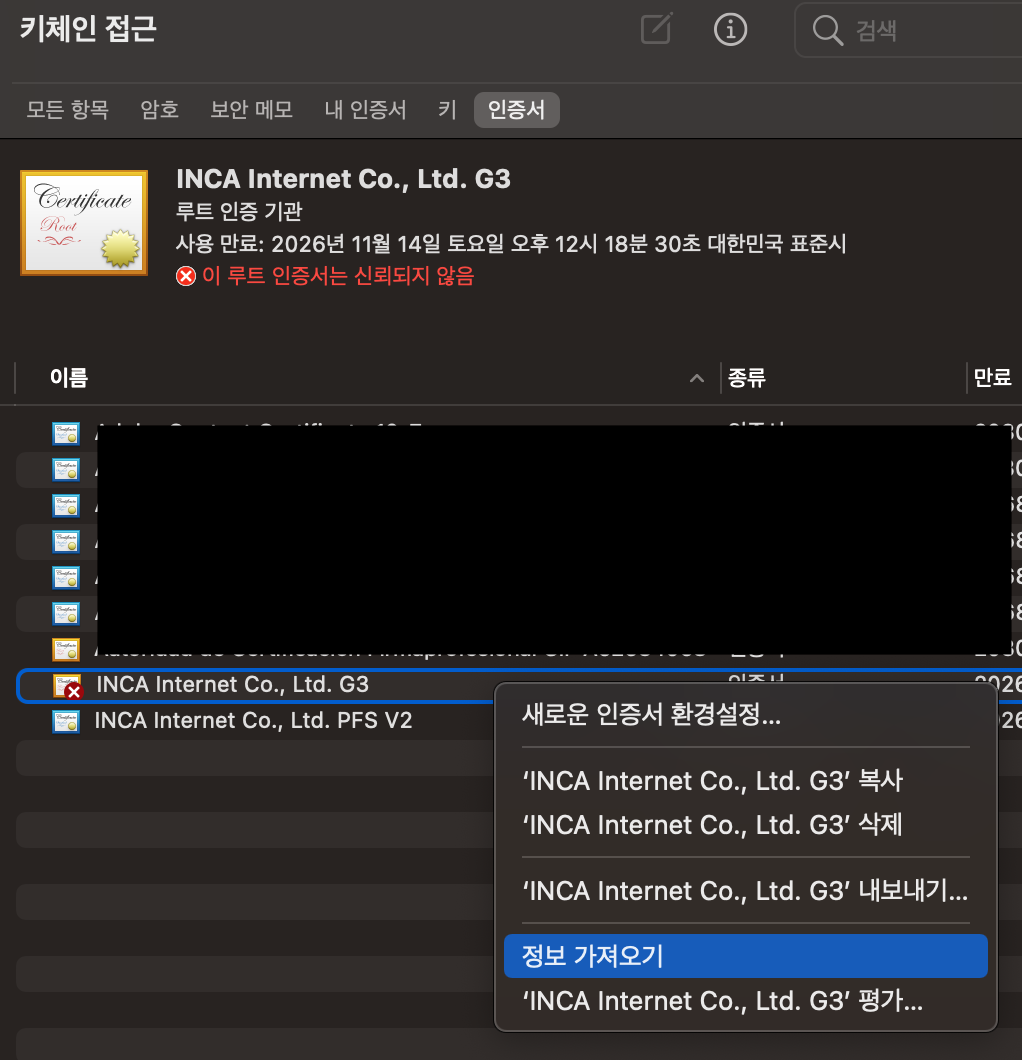Screen dimensions: 1022x1060
Task: Toggle sort direction arrow in 이름 column
Action: click(x=697, y=378)
